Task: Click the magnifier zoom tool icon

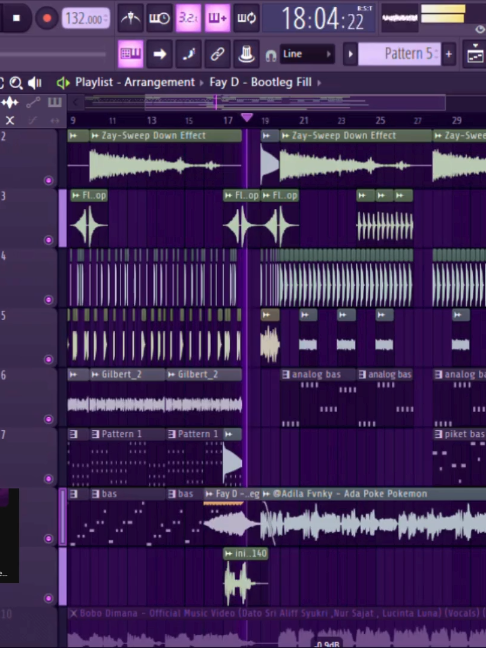Action: point(16,83)
